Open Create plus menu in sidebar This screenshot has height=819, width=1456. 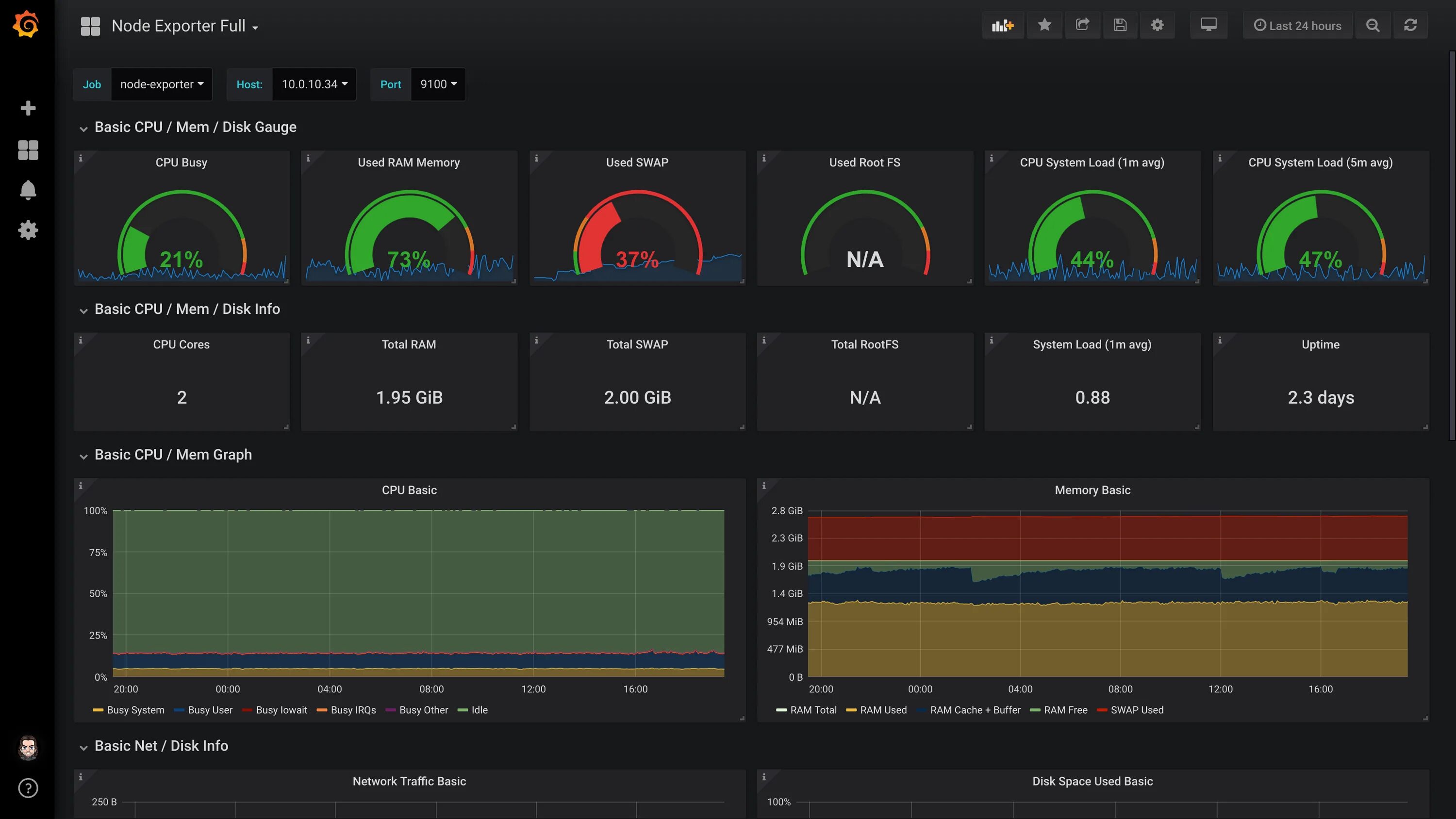[x=28, y=108]
